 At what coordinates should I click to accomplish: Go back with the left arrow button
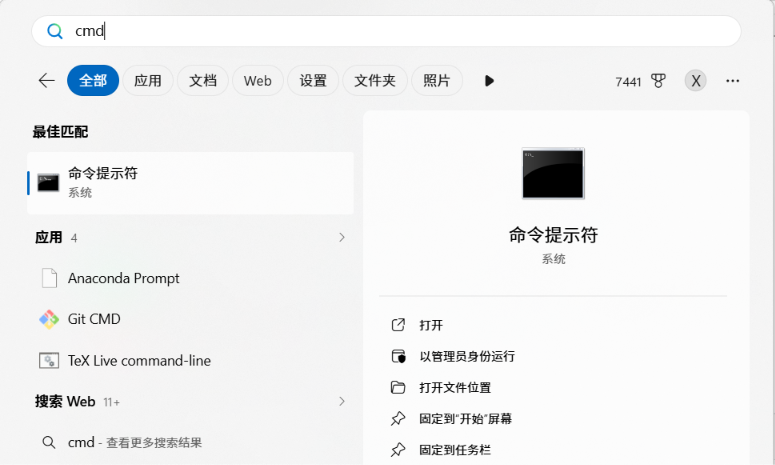46,80
